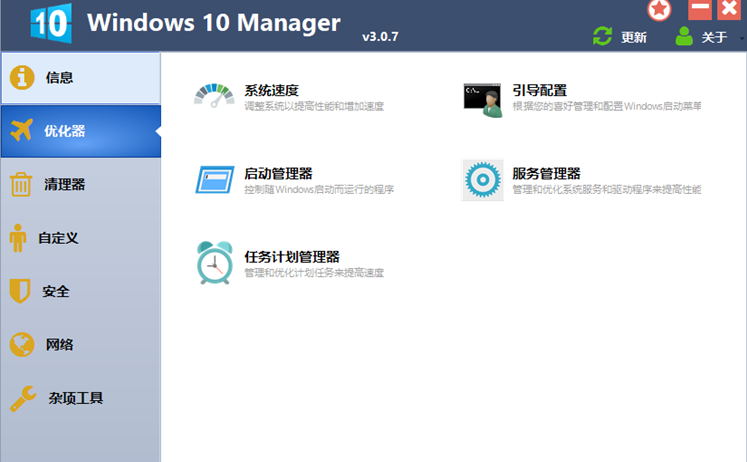Open 系统速度 system speed tool

(272, 90)
